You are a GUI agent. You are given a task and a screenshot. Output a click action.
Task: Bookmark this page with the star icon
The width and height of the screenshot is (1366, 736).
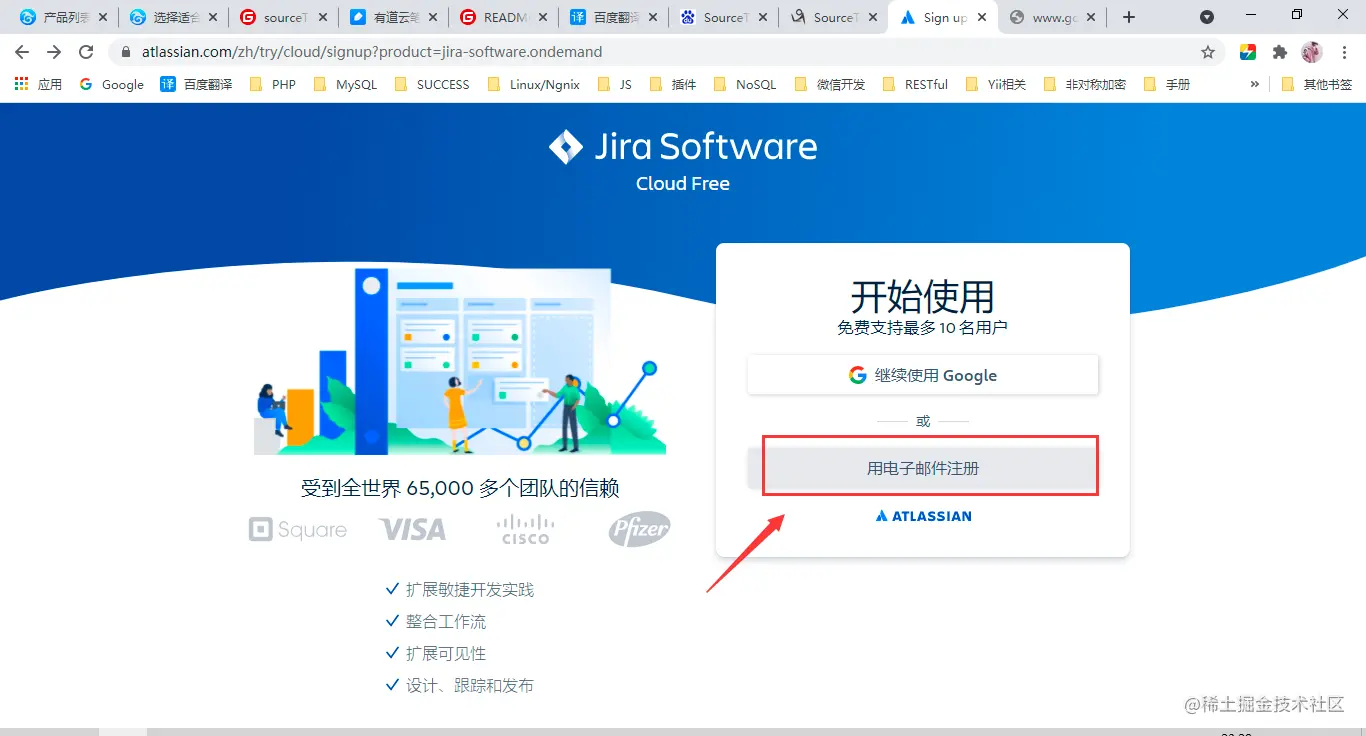[1208, 52]
